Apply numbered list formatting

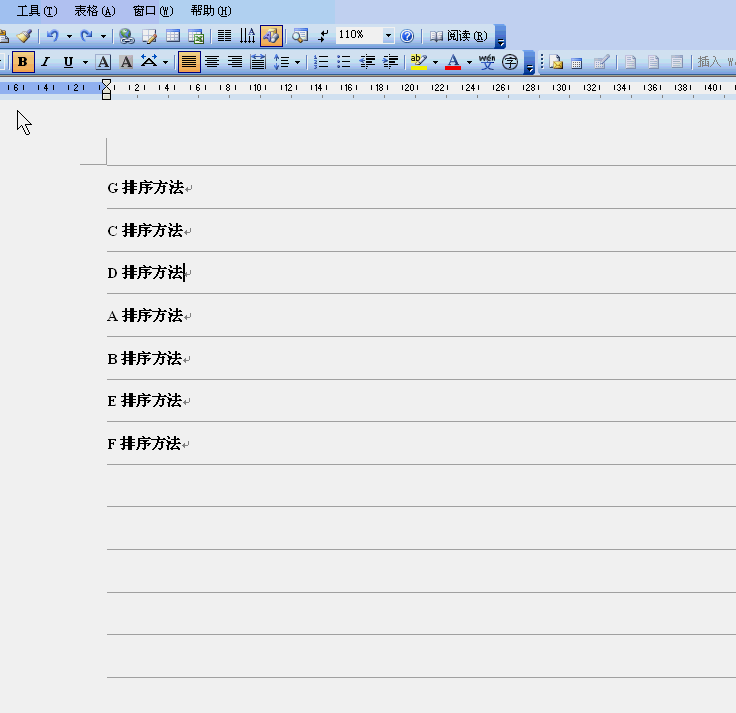pyautogui.click(x=321, y=62)
